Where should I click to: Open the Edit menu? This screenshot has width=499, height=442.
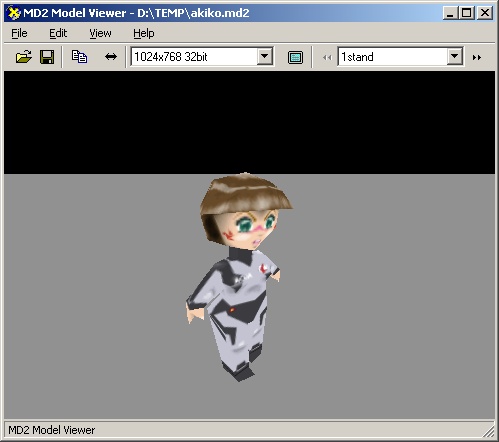(58, 33)
